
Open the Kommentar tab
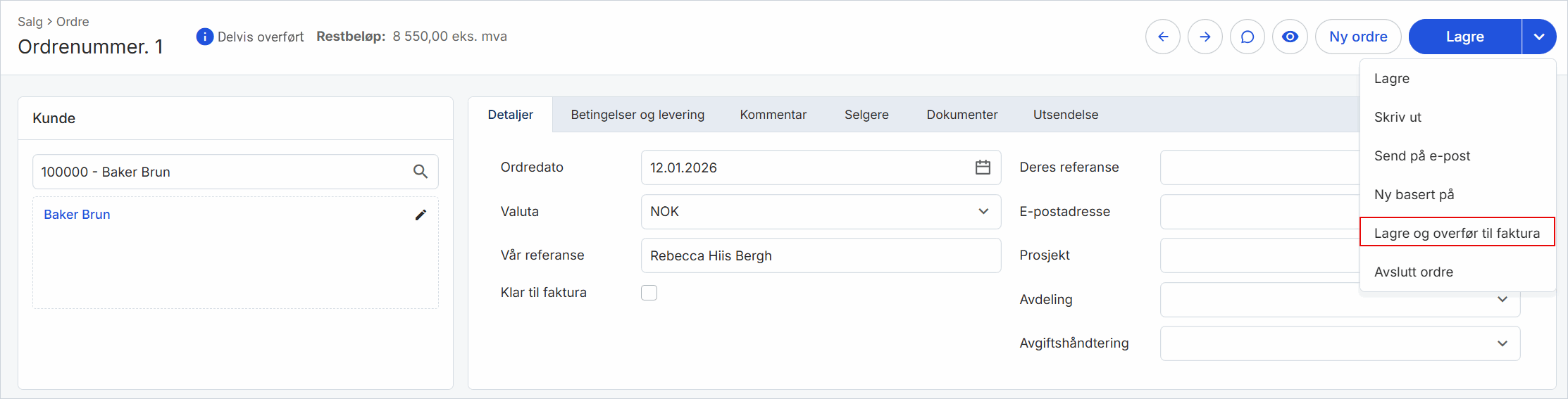773,115
